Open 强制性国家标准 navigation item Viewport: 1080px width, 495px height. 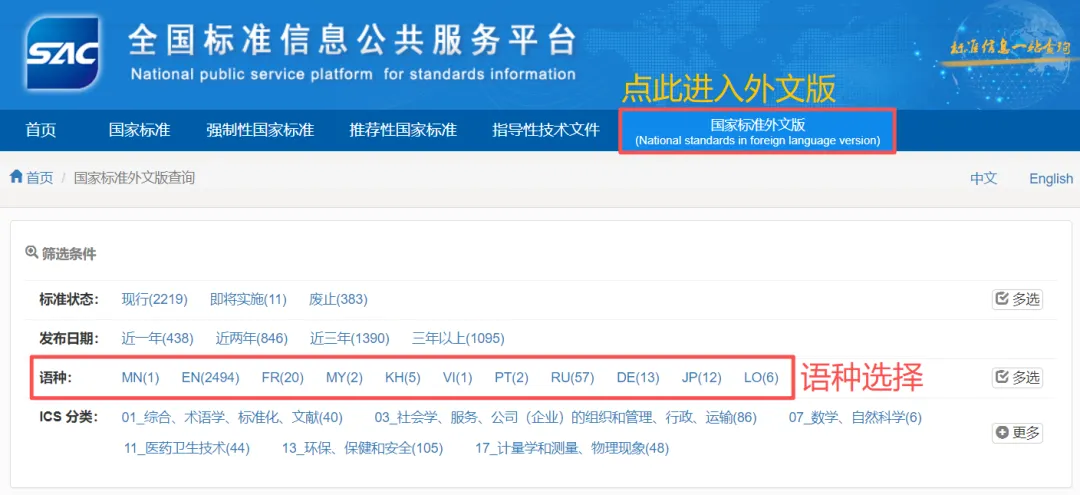pyautogui.click(x=260, y=130)
